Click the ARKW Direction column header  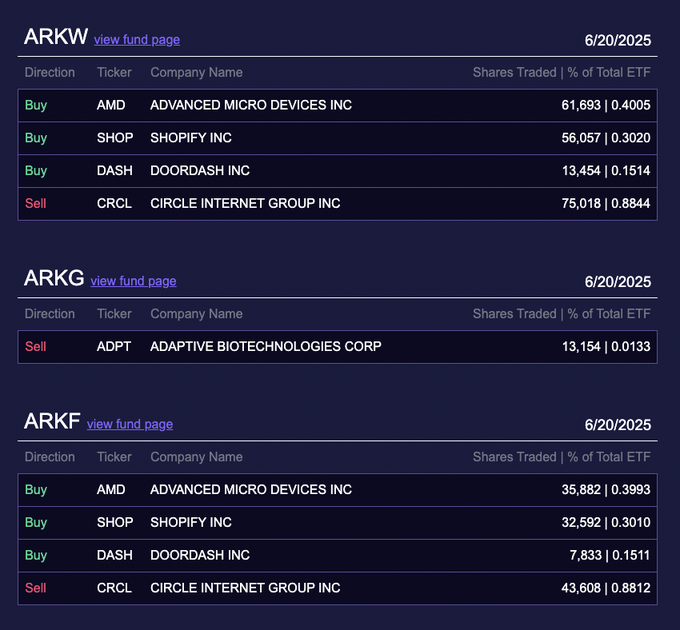[50, 72]
